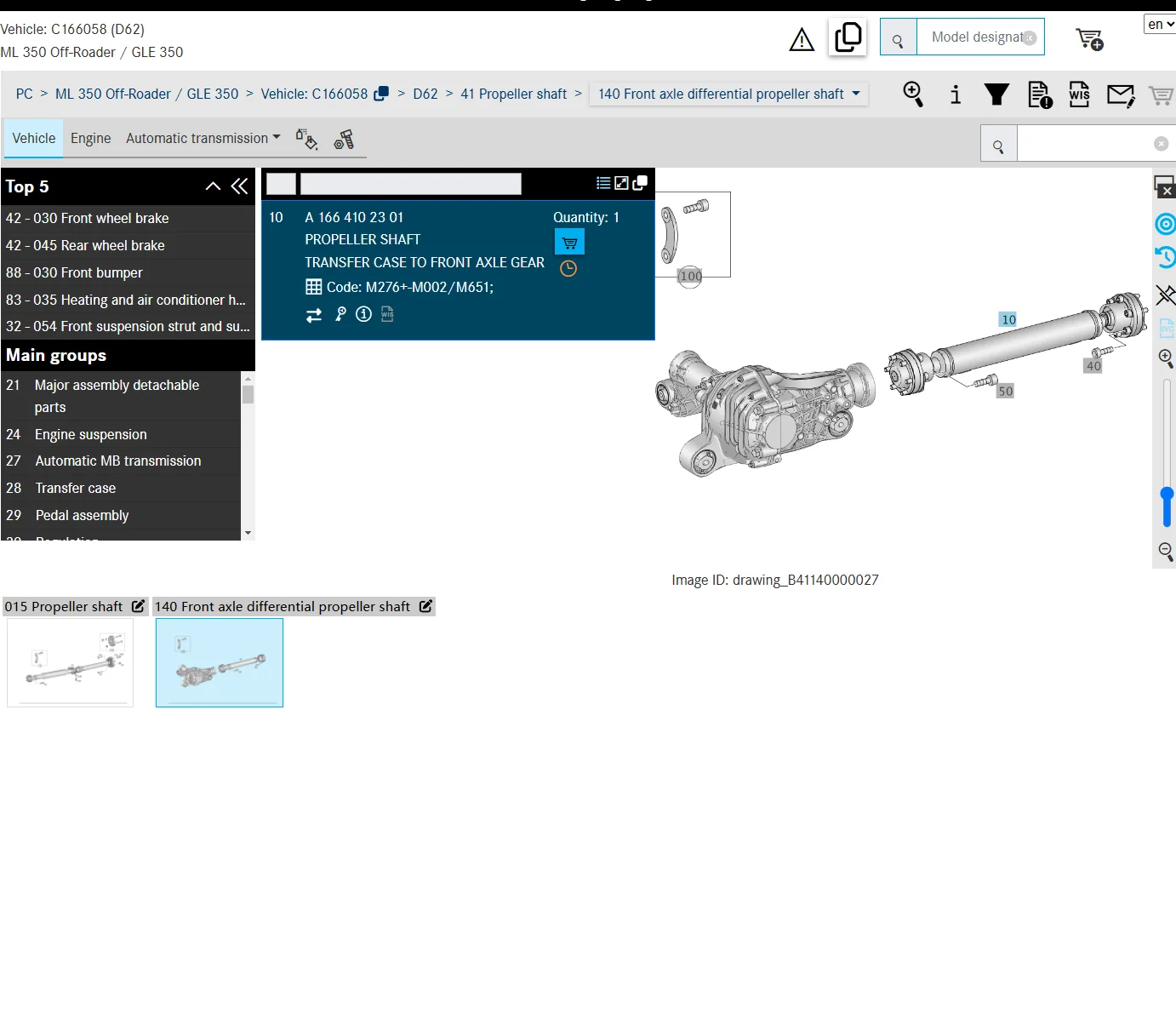The width and height of the screenshot is (1176, 1036).
Task: Open 32 - 054 Front suspension strut entry
Action: (x=128, y=327)
